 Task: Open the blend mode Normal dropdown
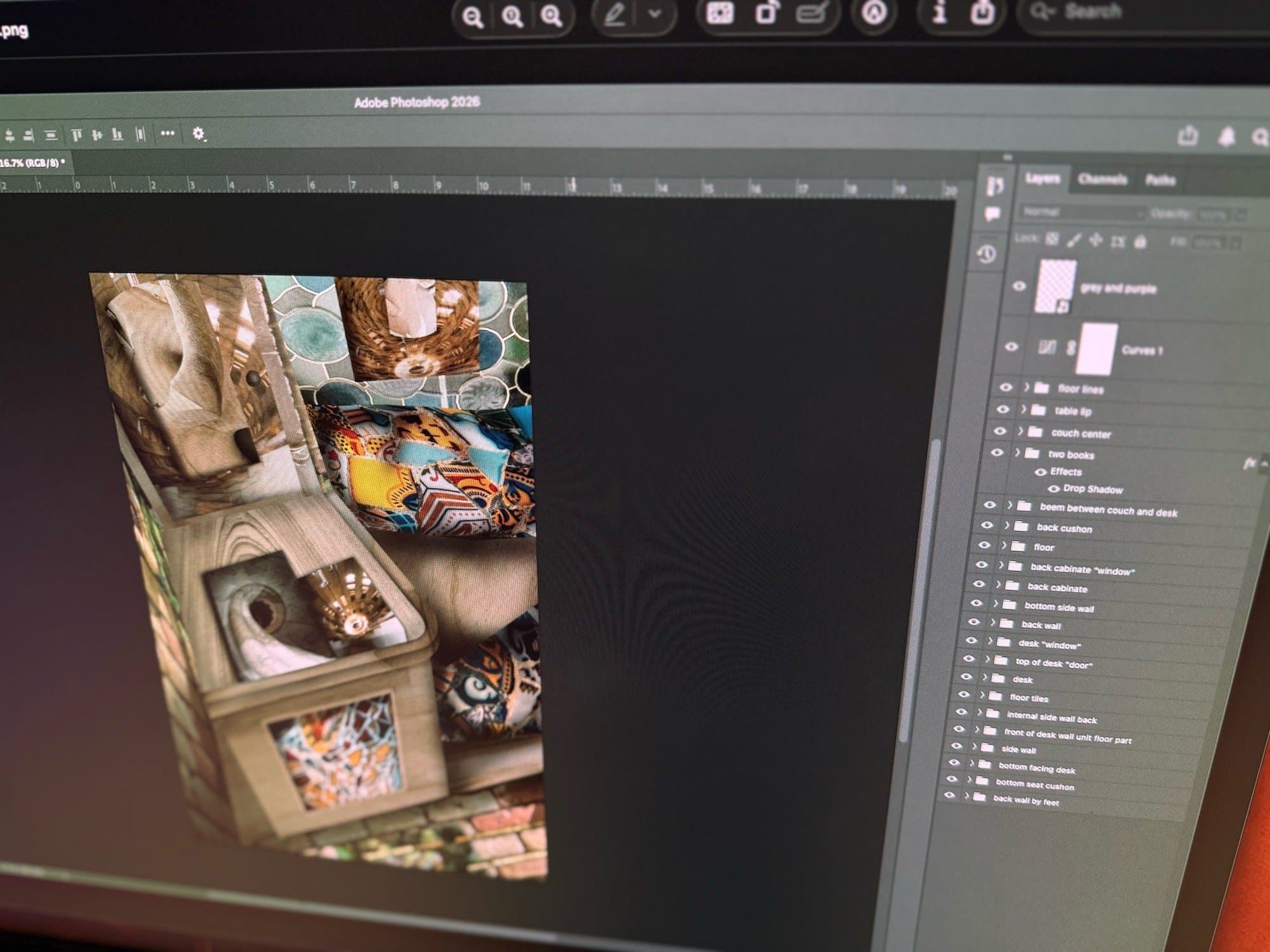coord(1081,212)
